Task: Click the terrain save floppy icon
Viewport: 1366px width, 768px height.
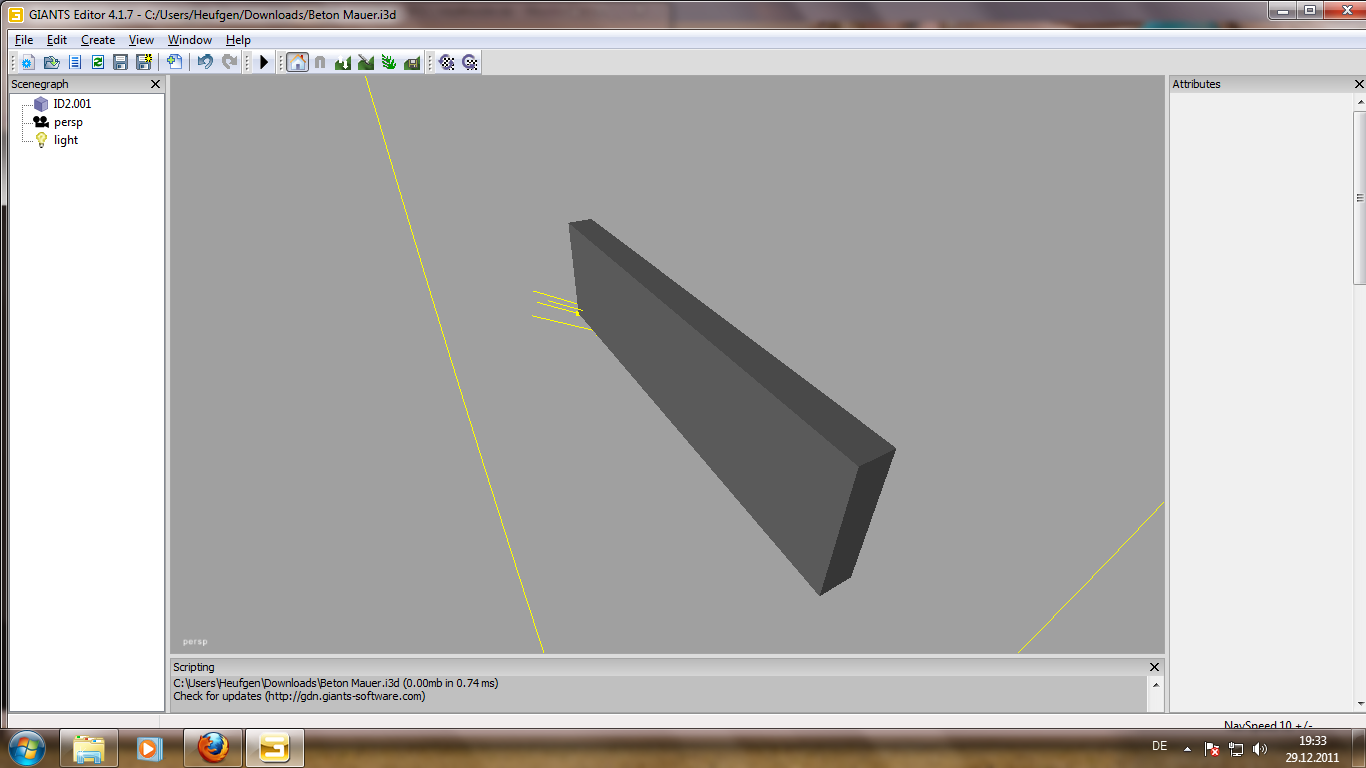Action: click(412, 62)
